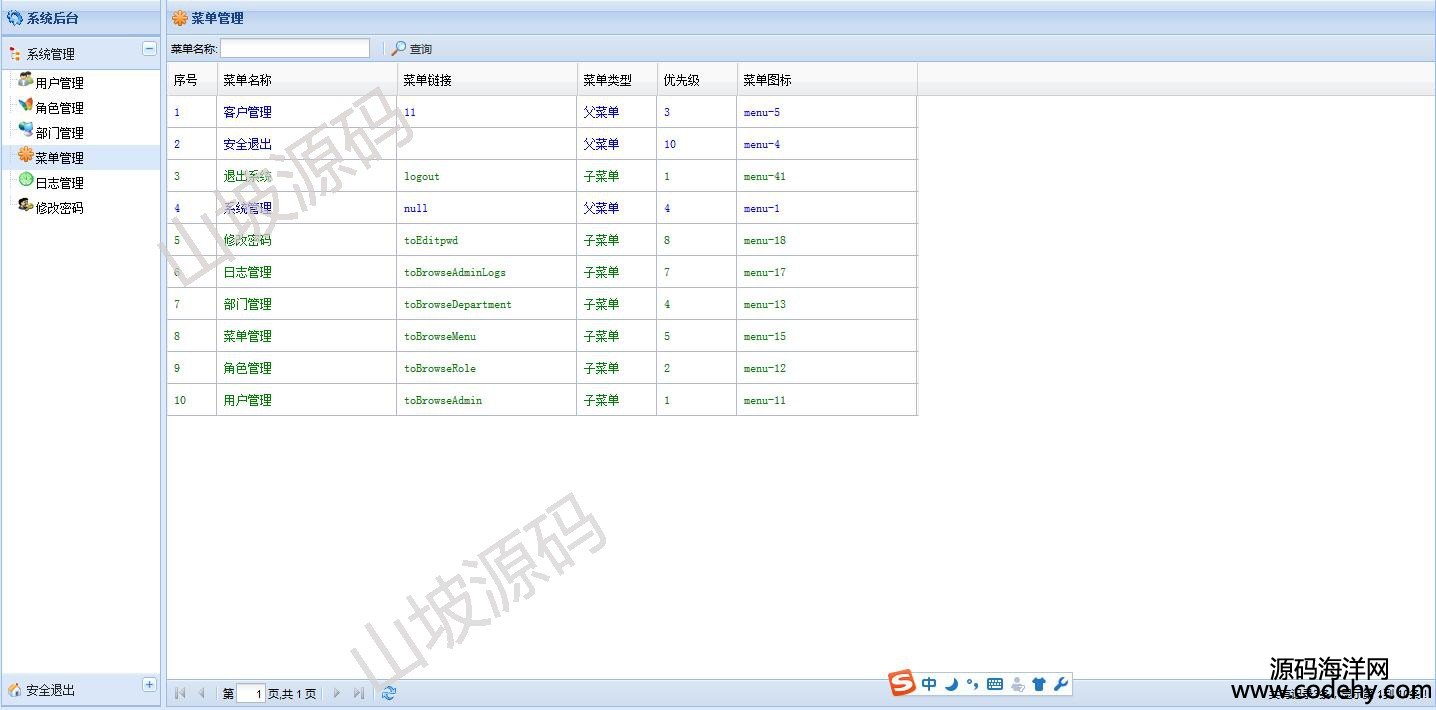
Task: Click in the 菜单名称 search field
Action: point(294,49)
